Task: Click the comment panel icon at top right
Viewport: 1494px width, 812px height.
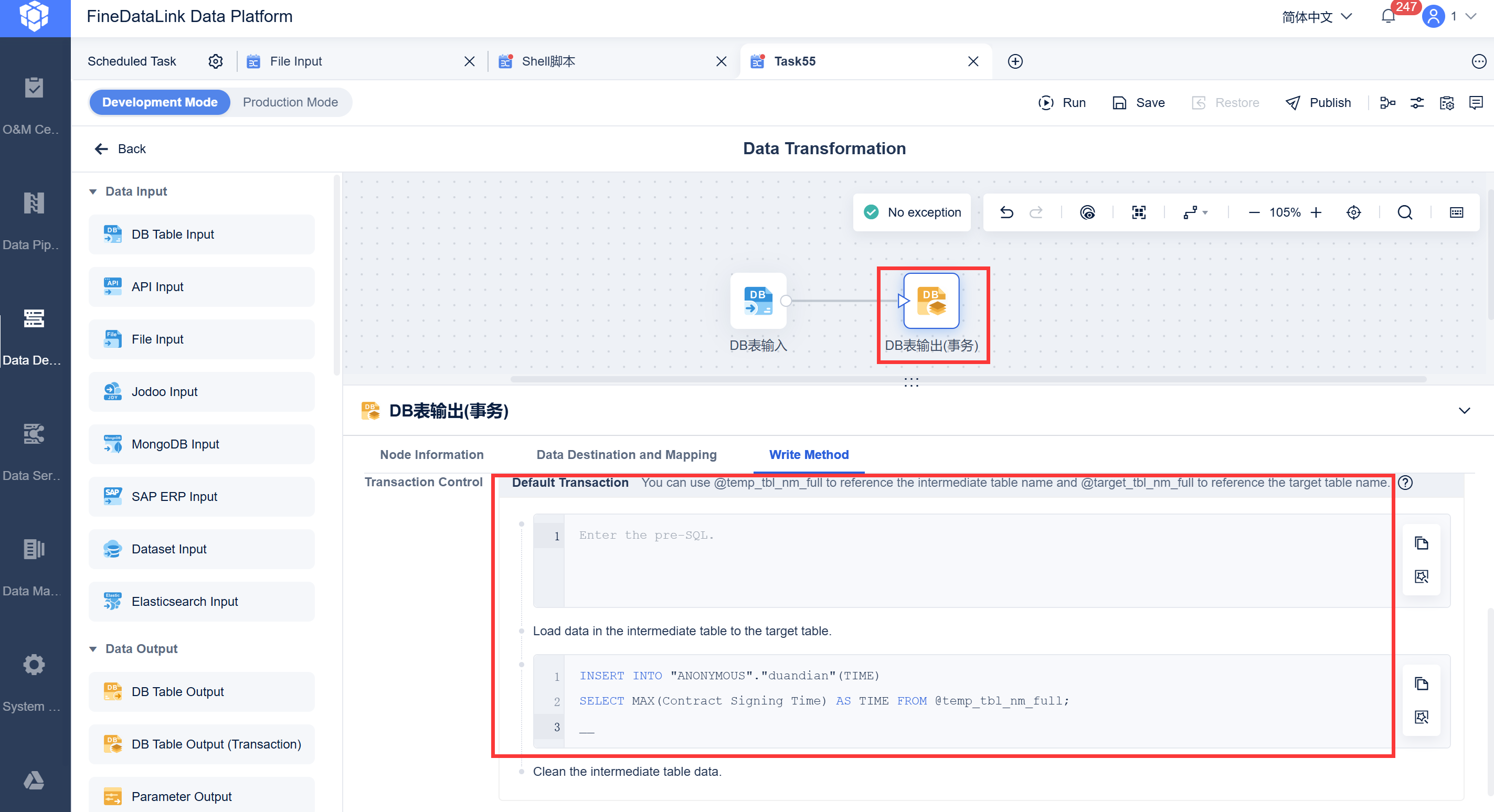Action: (x=1476, y=103)
